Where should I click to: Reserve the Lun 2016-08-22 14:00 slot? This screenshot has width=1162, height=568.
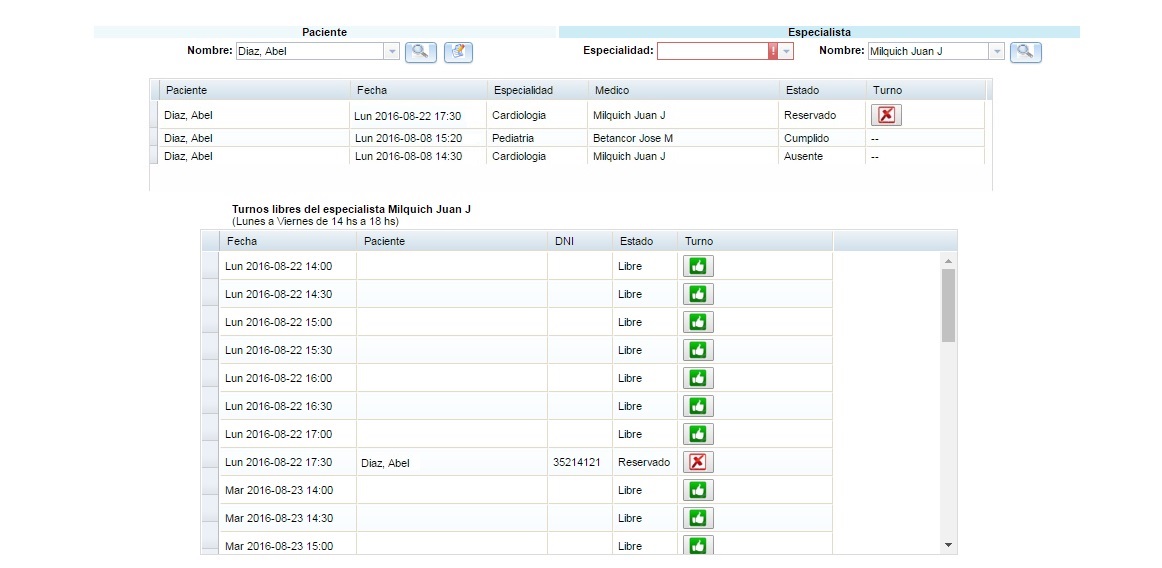[698, 266]
